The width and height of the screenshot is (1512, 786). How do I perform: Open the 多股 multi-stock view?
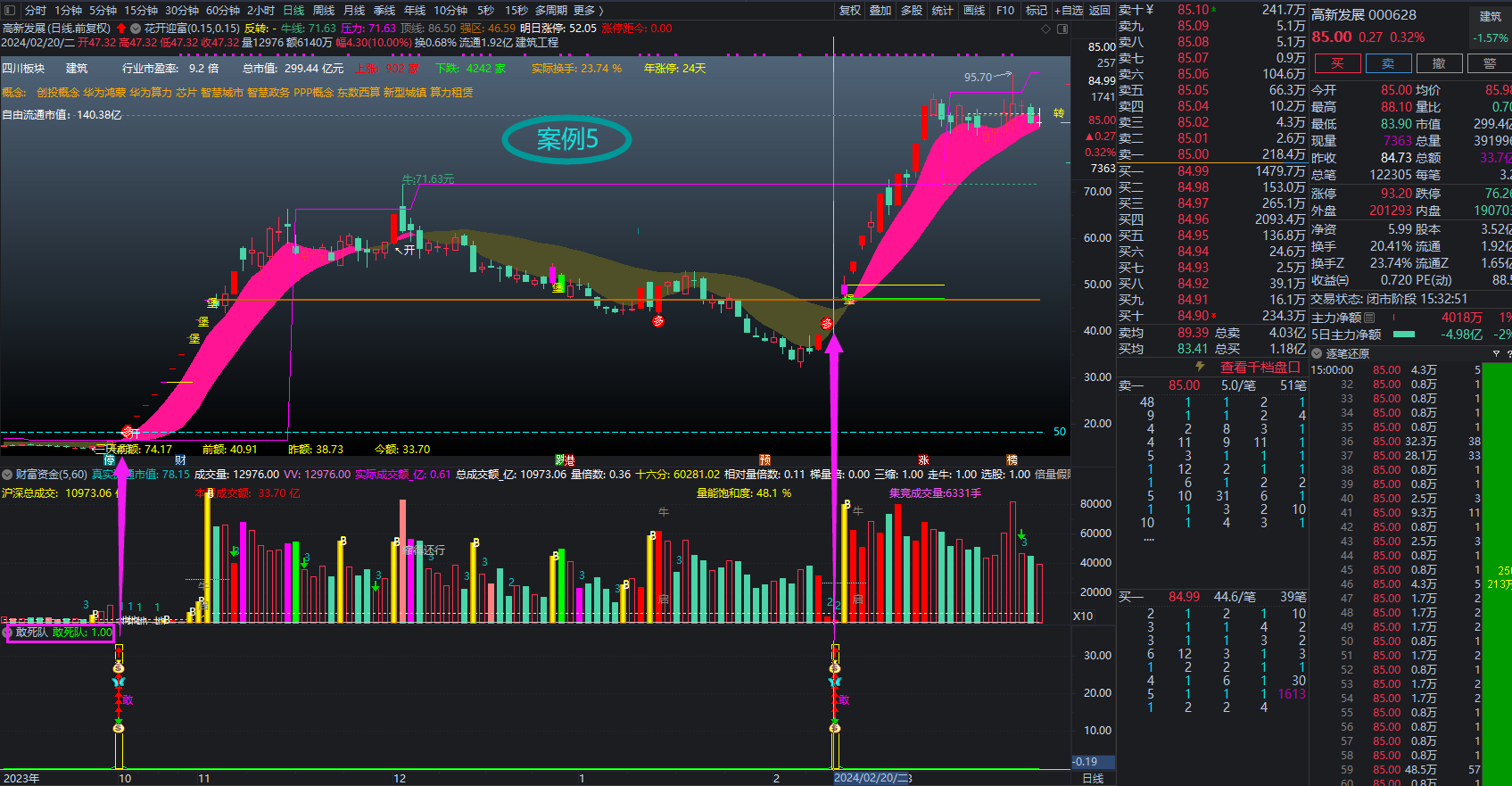click(x=912, y=11)
